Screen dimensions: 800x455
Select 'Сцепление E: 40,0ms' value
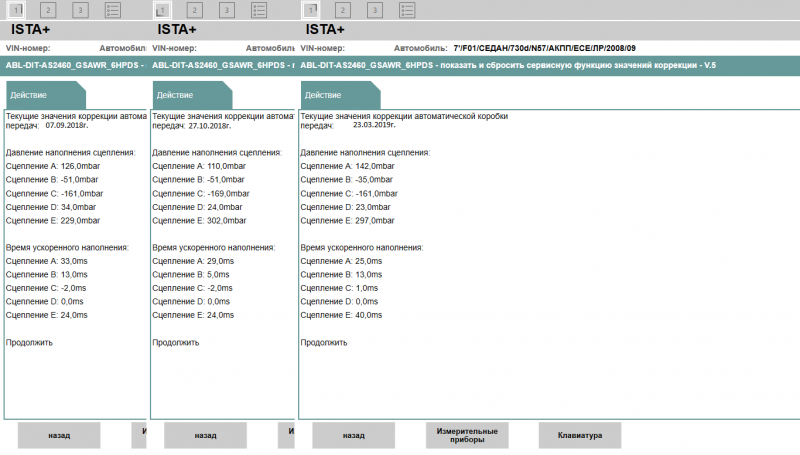coord(341,315)
